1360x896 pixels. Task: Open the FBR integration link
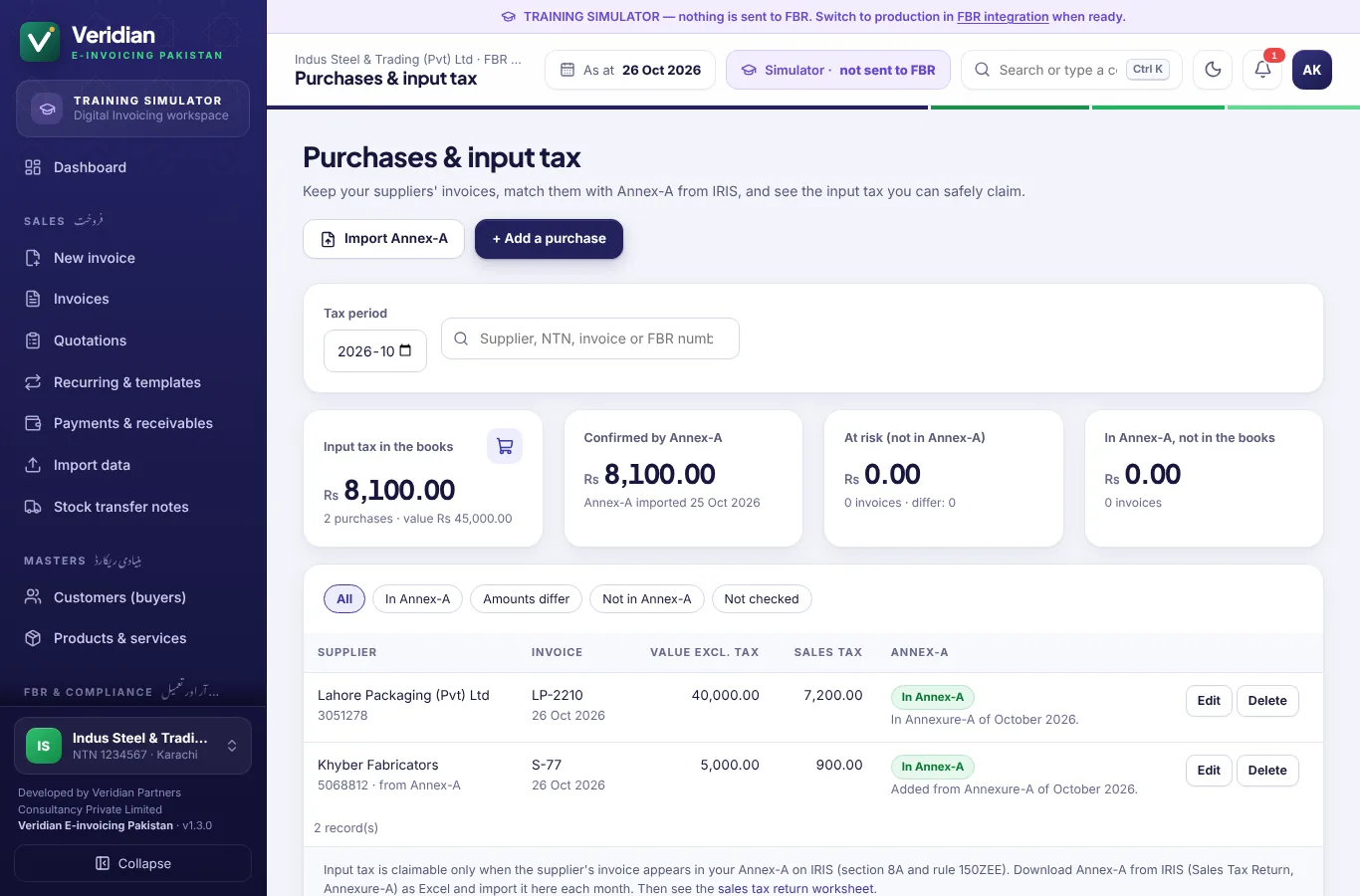click(1003, 17)
